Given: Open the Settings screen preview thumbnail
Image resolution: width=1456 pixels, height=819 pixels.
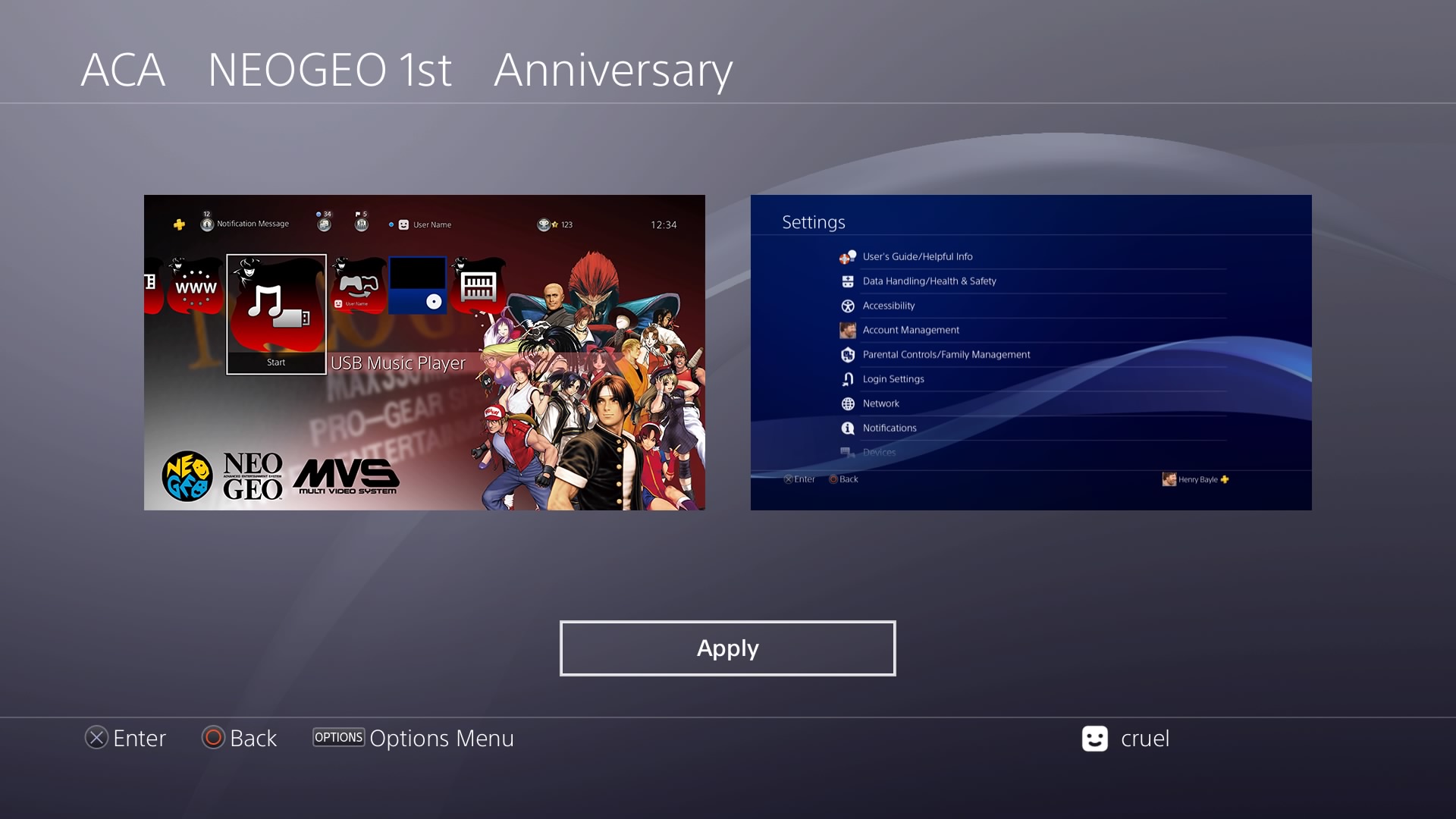Looking at the screenshot, I should click(1031, 353).
